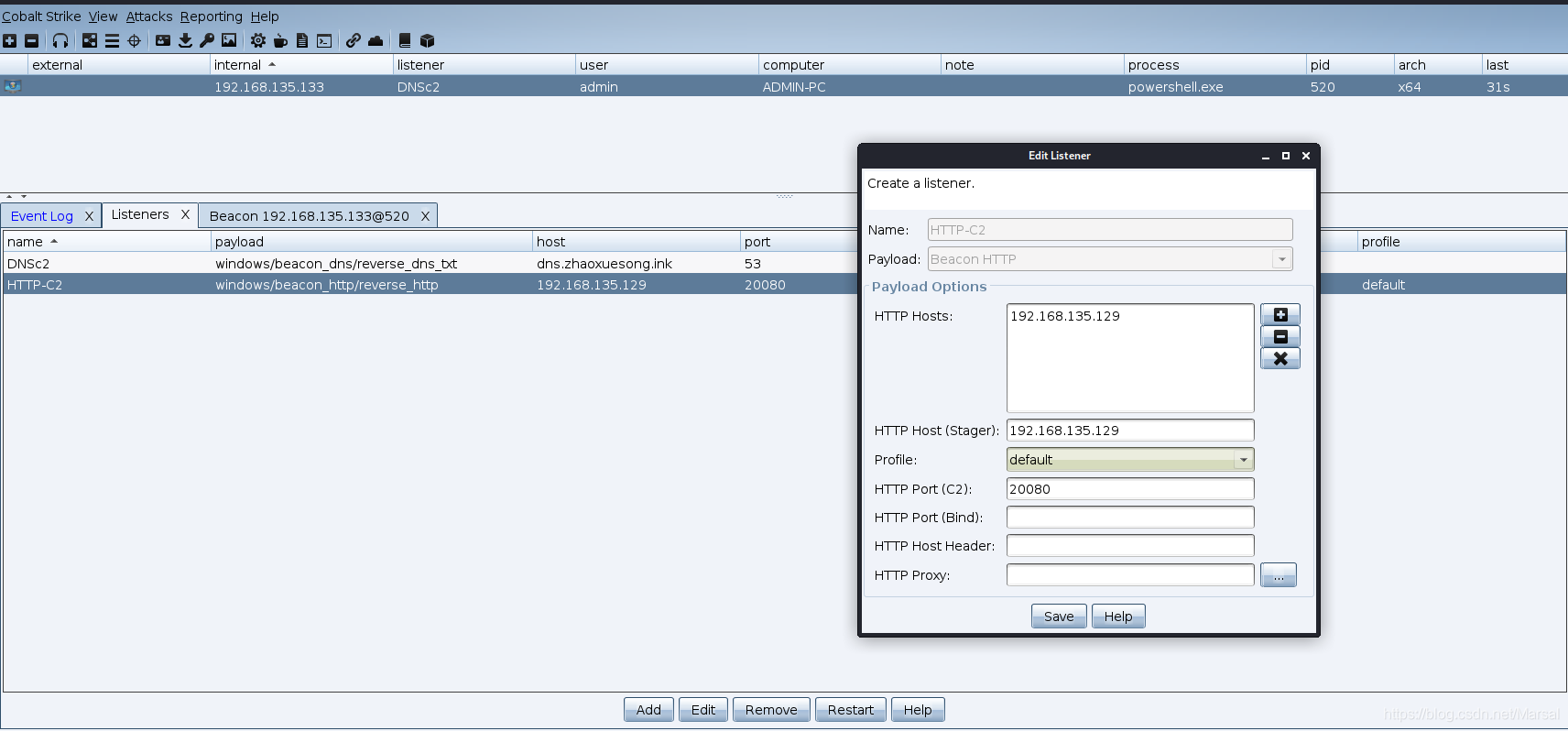Click powershell.exe in session row
The height and width of the screenshot is (731, 1568).
(x=1176, y=87)
